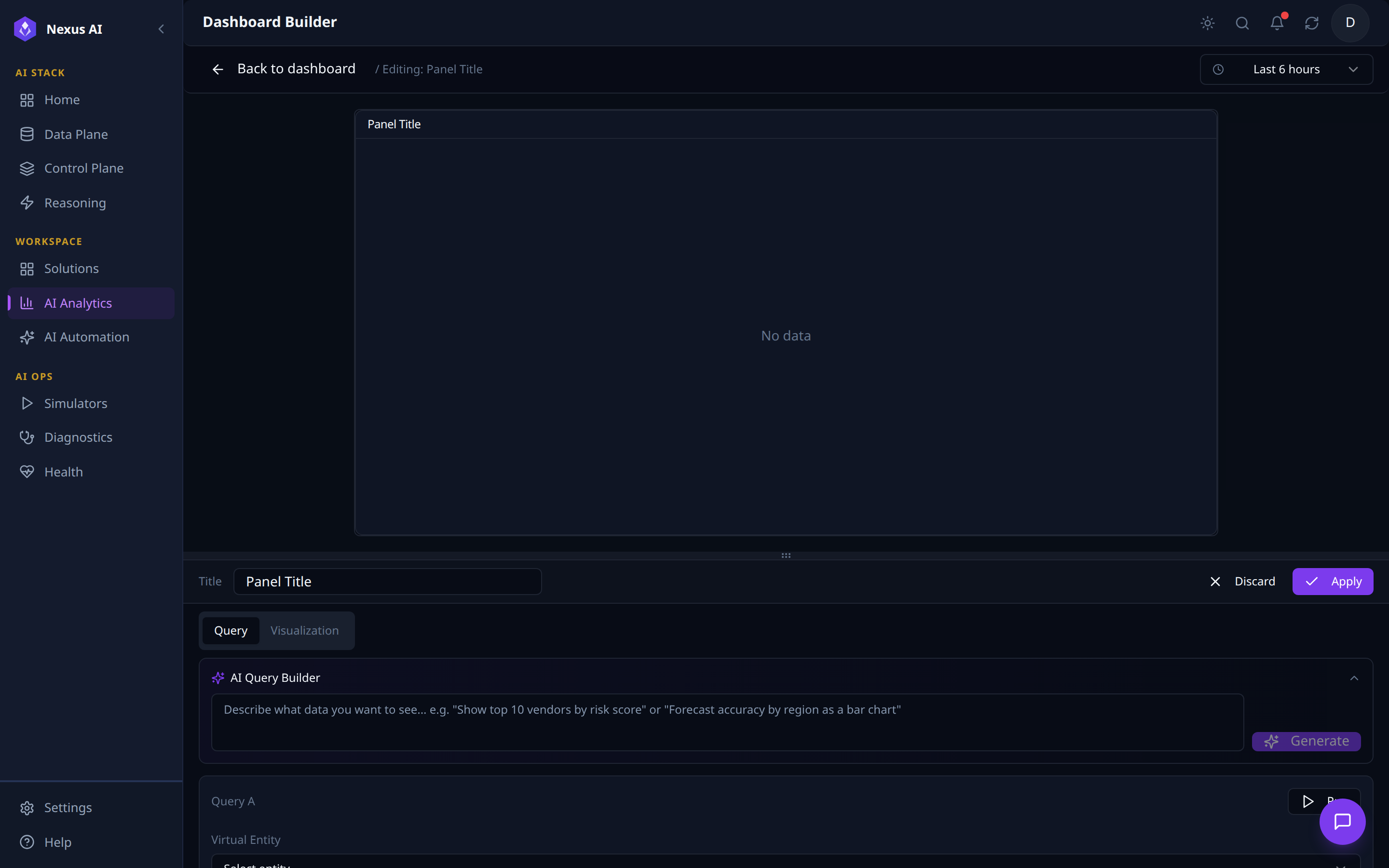Screen dimensions: 1389x868
Task: Click the Health heart pulse icon
Action: click(27, 472)
